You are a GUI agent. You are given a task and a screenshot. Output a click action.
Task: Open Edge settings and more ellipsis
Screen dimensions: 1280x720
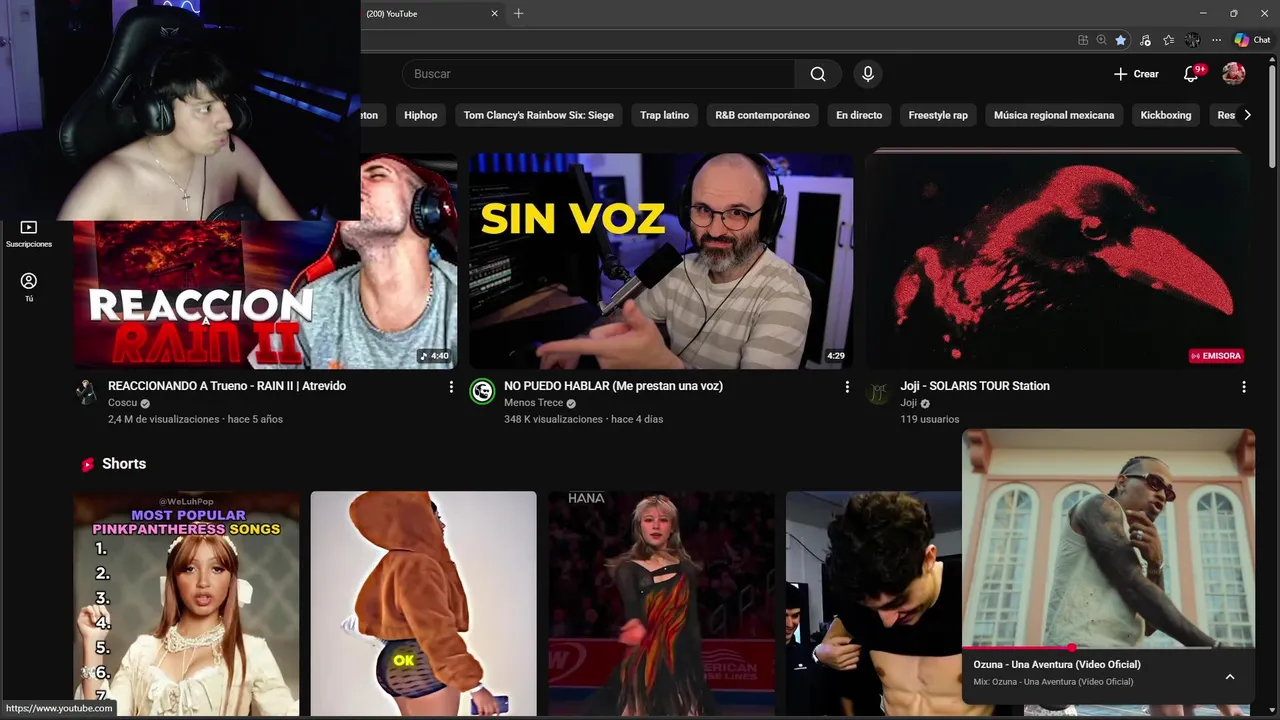point(1216,40)
